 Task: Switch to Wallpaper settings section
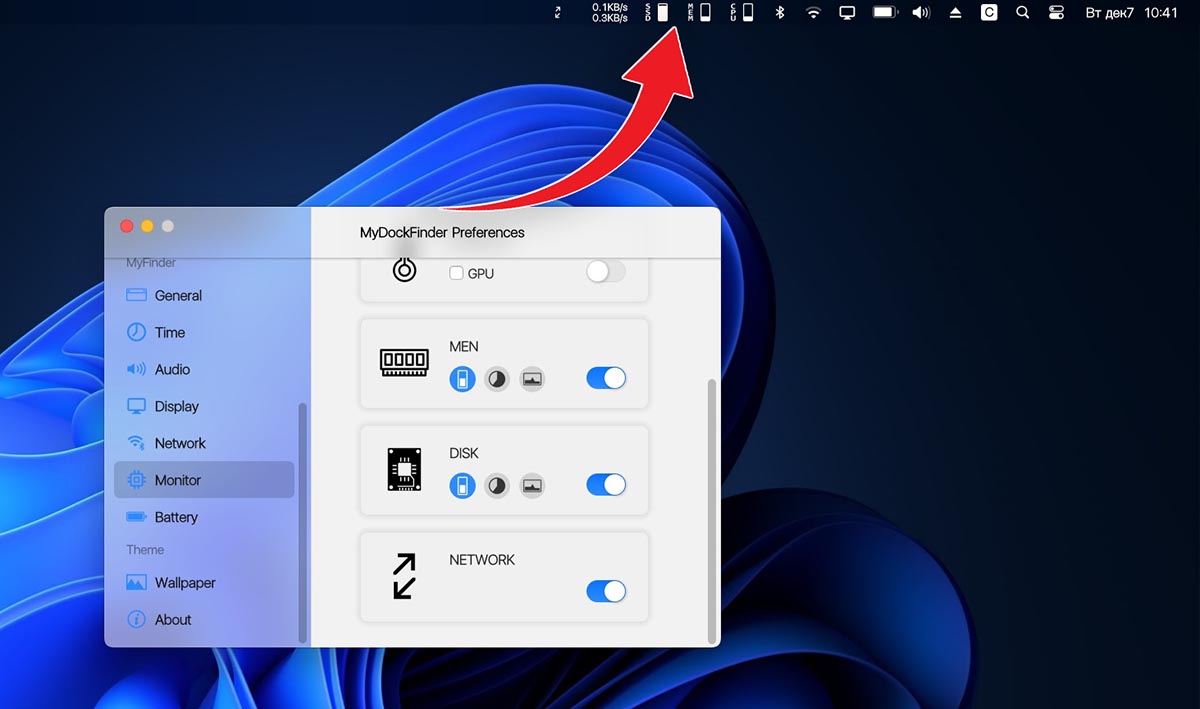coord(185,583)
